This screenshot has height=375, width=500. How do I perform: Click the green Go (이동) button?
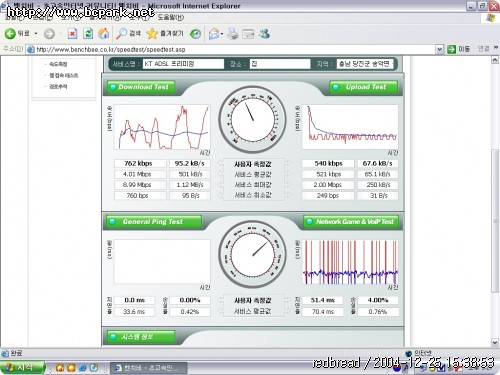click(458, 49)
